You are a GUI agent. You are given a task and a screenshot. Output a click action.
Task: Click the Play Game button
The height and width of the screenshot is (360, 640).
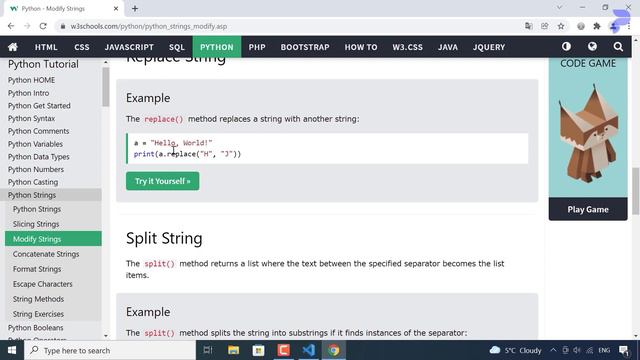point(588,209)
